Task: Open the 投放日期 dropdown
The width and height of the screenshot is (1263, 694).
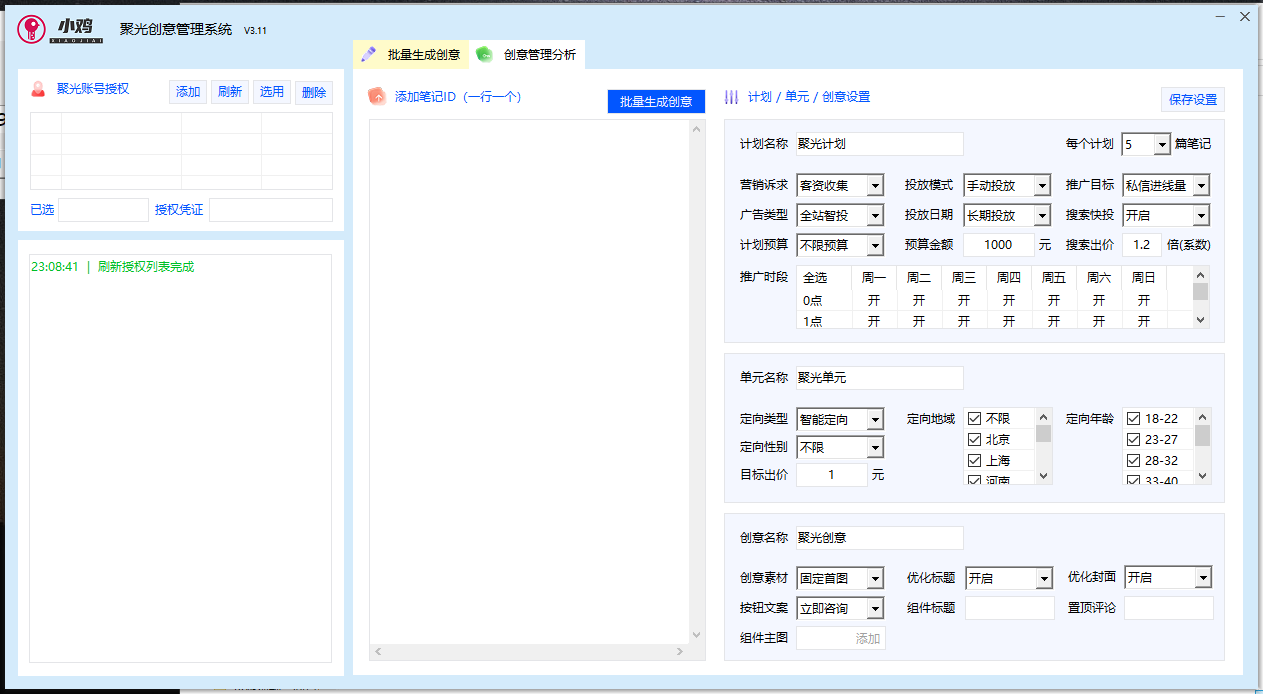Action: [x=1042, y=215]
